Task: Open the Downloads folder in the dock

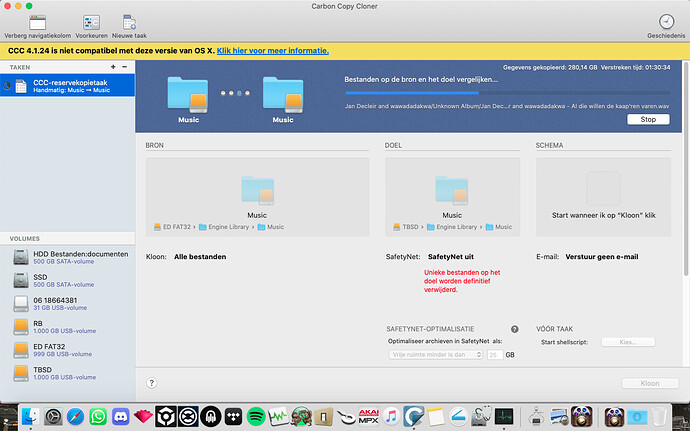Action: pos(638,416)
